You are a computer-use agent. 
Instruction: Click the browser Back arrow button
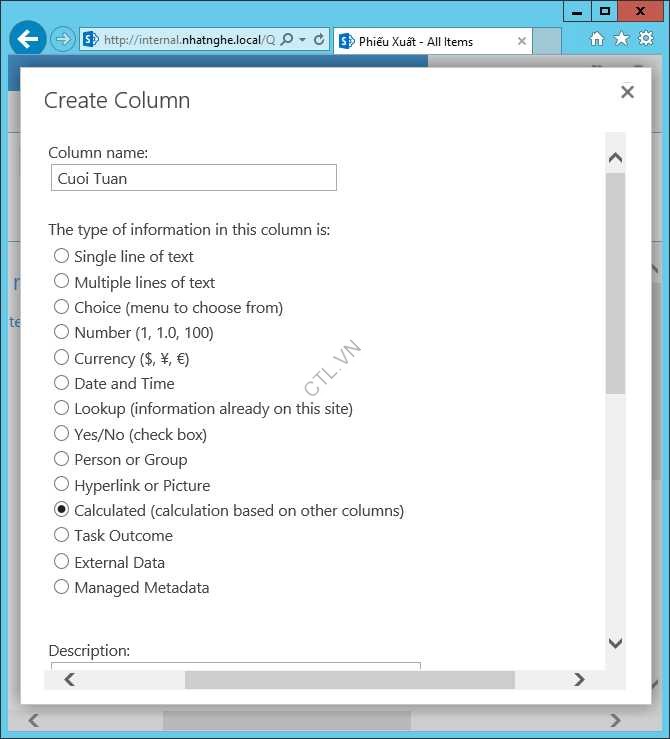point(27,40)
